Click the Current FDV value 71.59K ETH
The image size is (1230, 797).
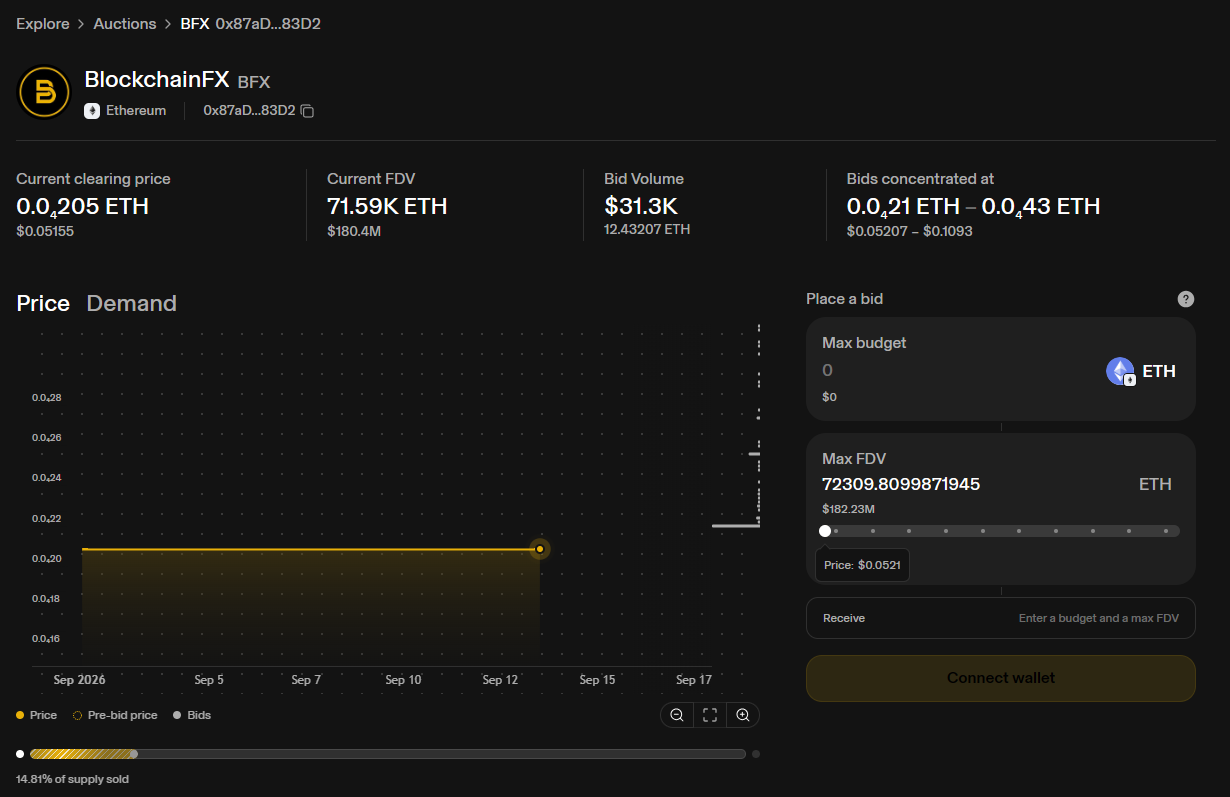pyautogui.click(x=387, y=207)
